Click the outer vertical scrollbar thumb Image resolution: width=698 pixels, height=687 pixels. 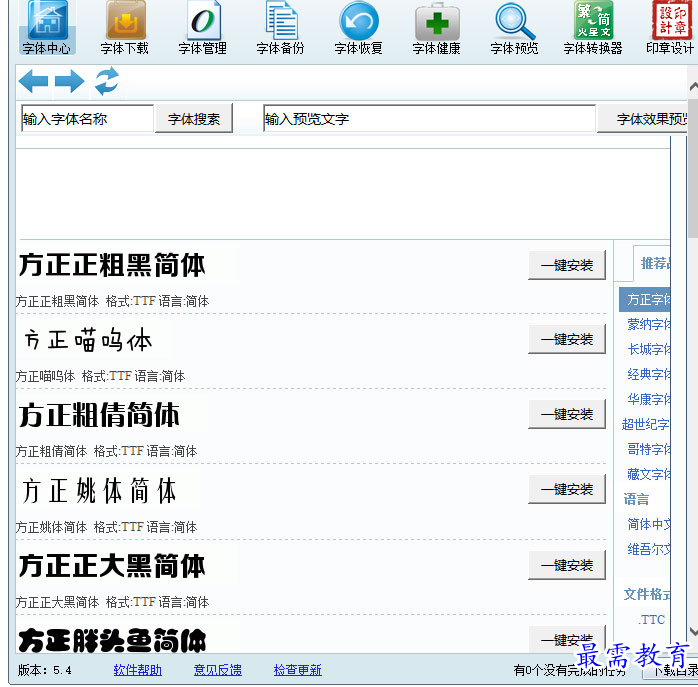693,168
